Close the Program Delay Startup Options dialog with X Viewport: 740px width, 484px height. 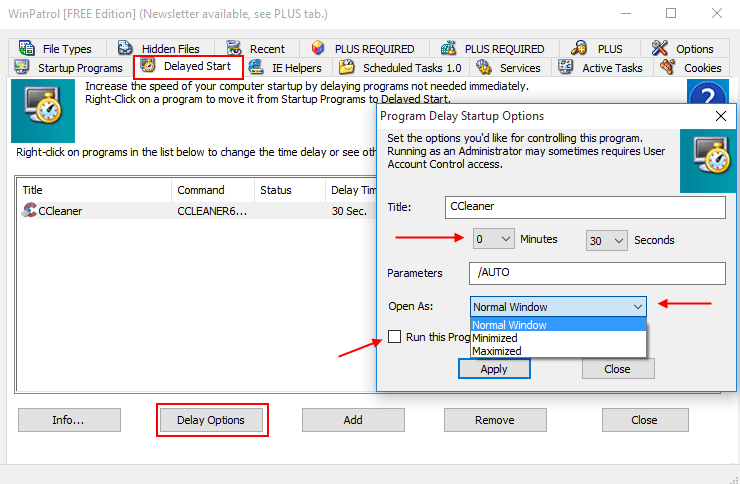click(x=720, y=116)
